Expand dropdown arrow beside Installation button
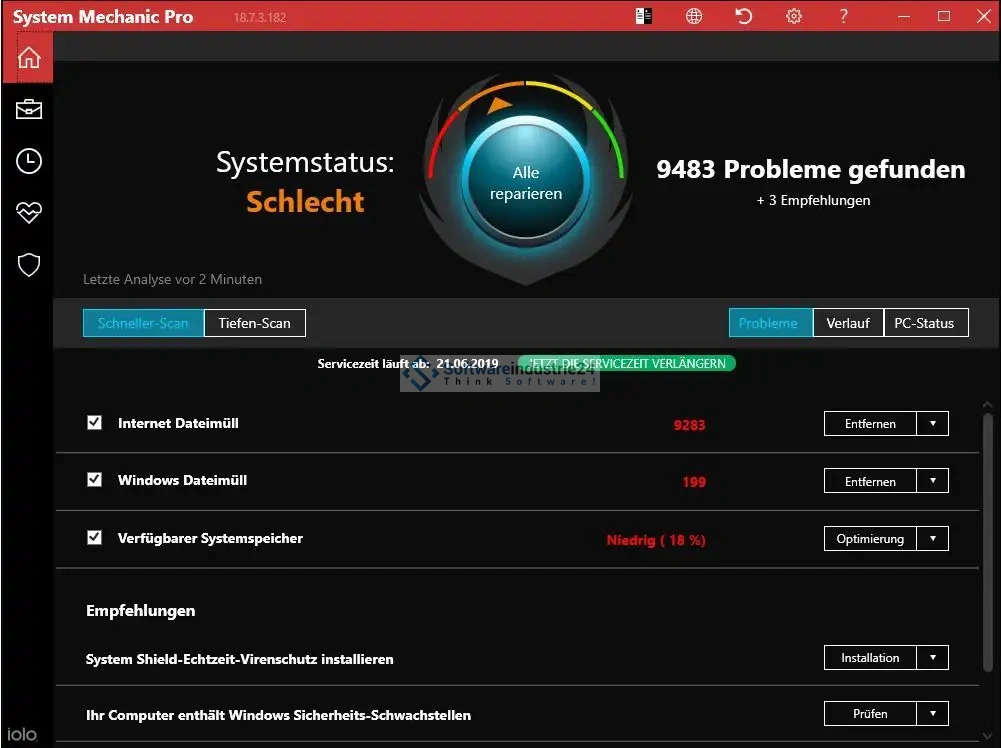1001x748 pixels. point(933,658)
